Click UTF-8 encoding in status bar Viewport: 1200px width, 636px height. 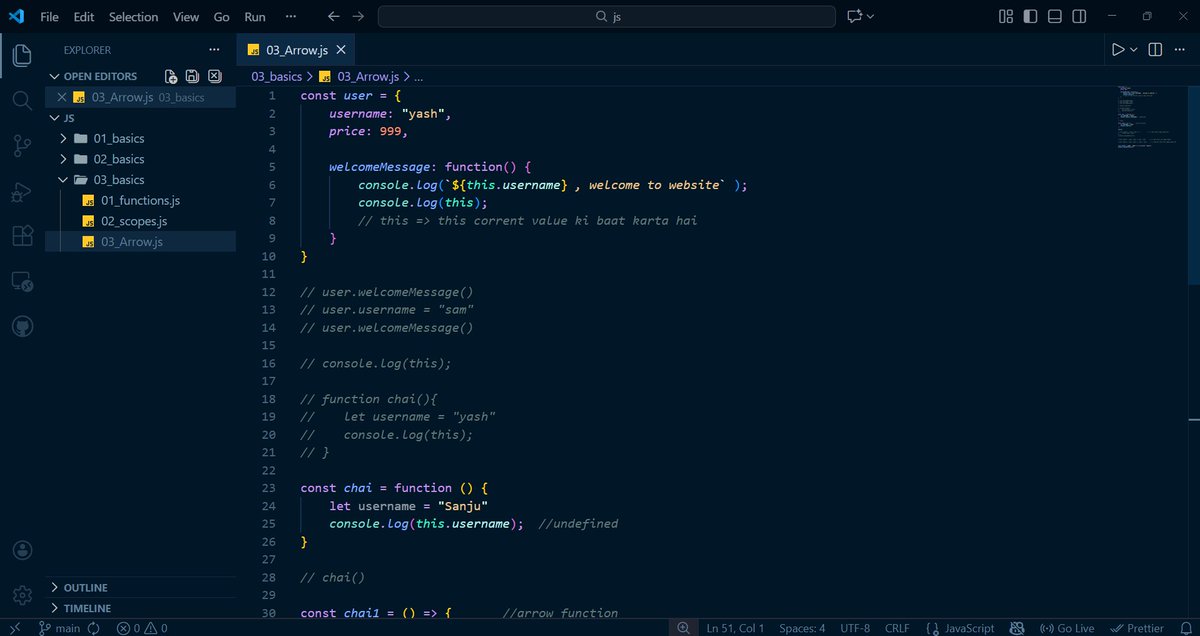856,628
